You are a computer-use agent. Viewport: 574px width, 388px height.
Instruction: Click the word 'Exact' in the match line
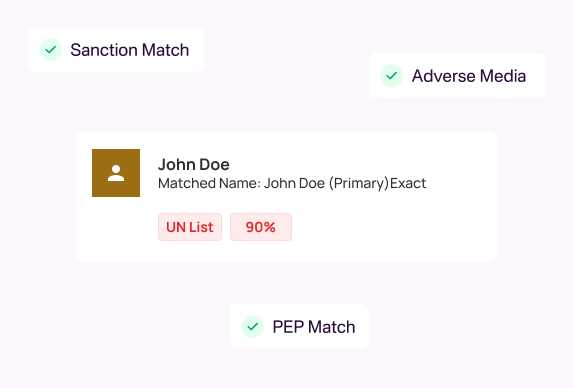tap(408, 183)
